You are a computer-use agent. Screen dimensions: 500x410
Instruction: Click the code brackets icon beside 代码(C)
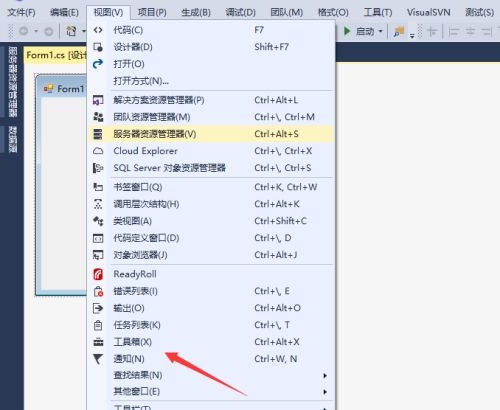point(98,30)
